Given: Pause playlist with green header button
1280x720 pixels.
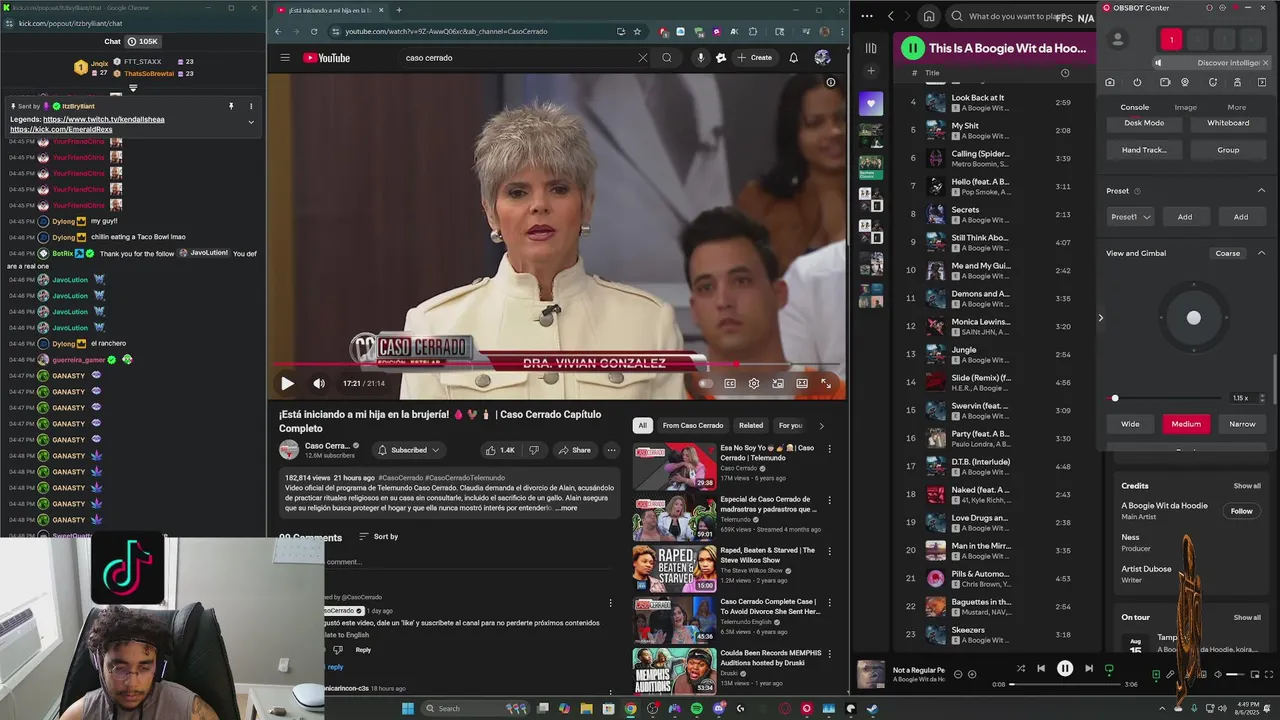Looking at the screenshot, I should point(912,48).
